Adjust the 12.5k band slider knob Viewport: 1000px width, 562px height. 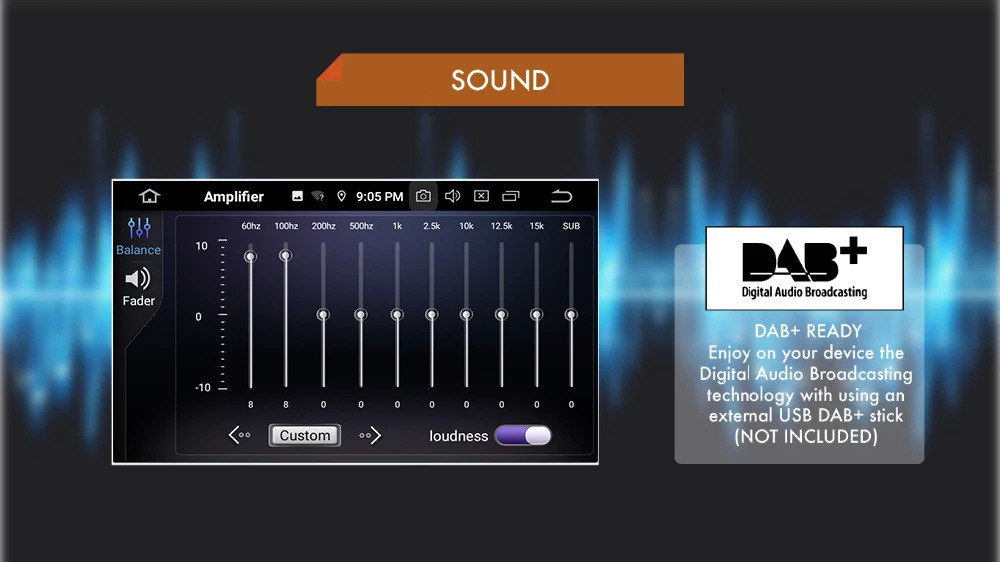(x=501, y=314)
